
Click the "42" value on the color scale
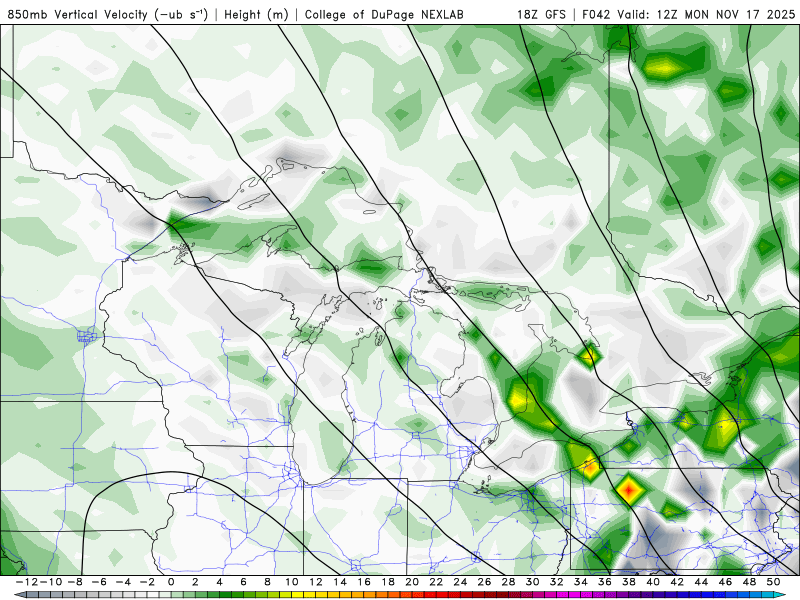pos(677,582)
